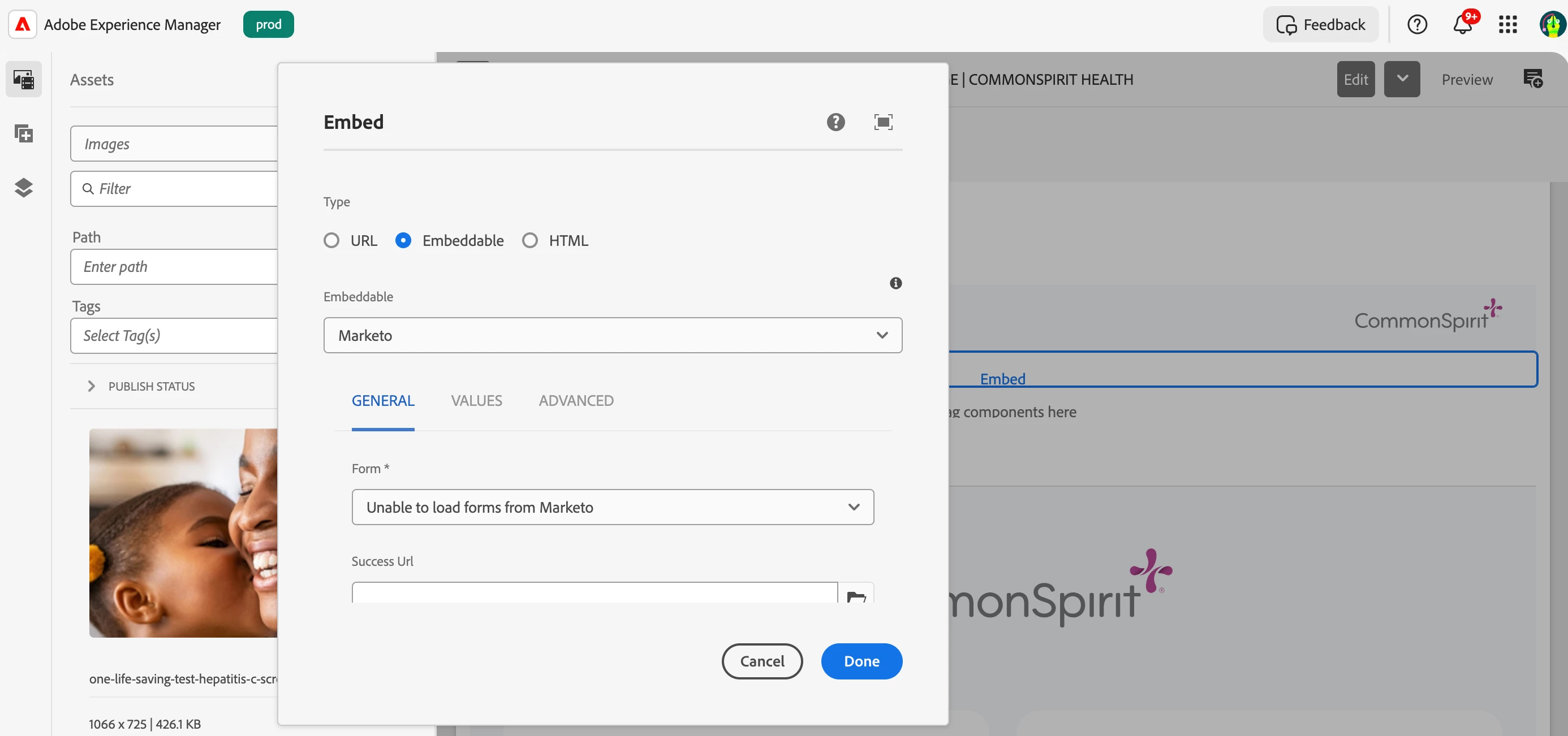
Task: Open the Components panel icon
Action: point(24,133)
